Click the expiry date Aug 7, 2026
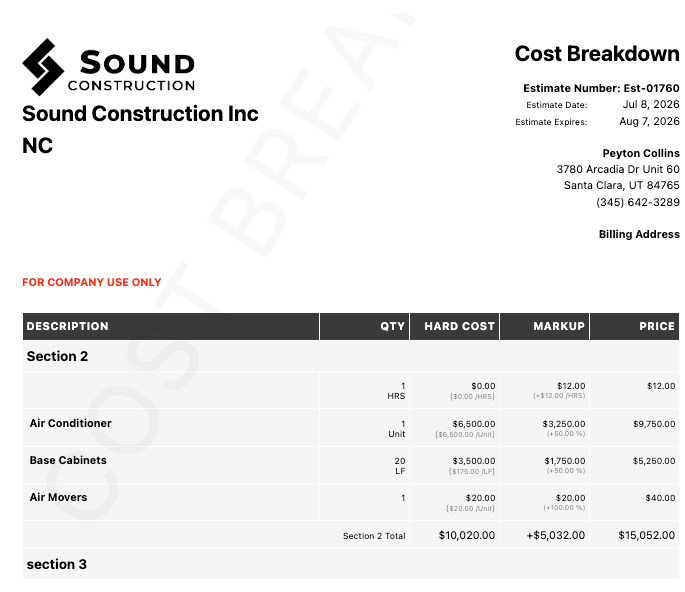This screenshot has width=685, height=592. click(649, 121)
